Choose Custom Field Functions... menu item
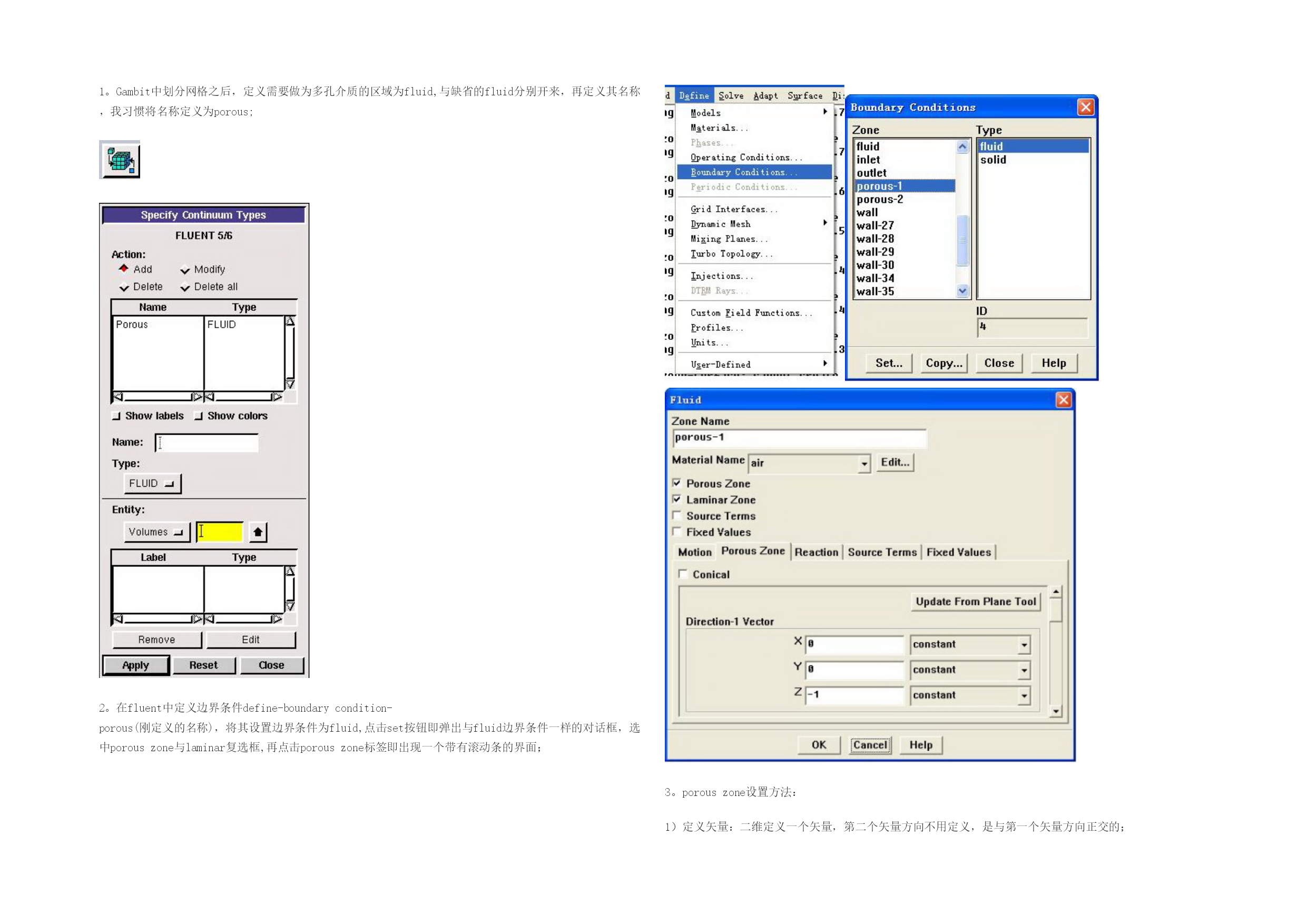 pyautogui.click(x=755, y=312)
